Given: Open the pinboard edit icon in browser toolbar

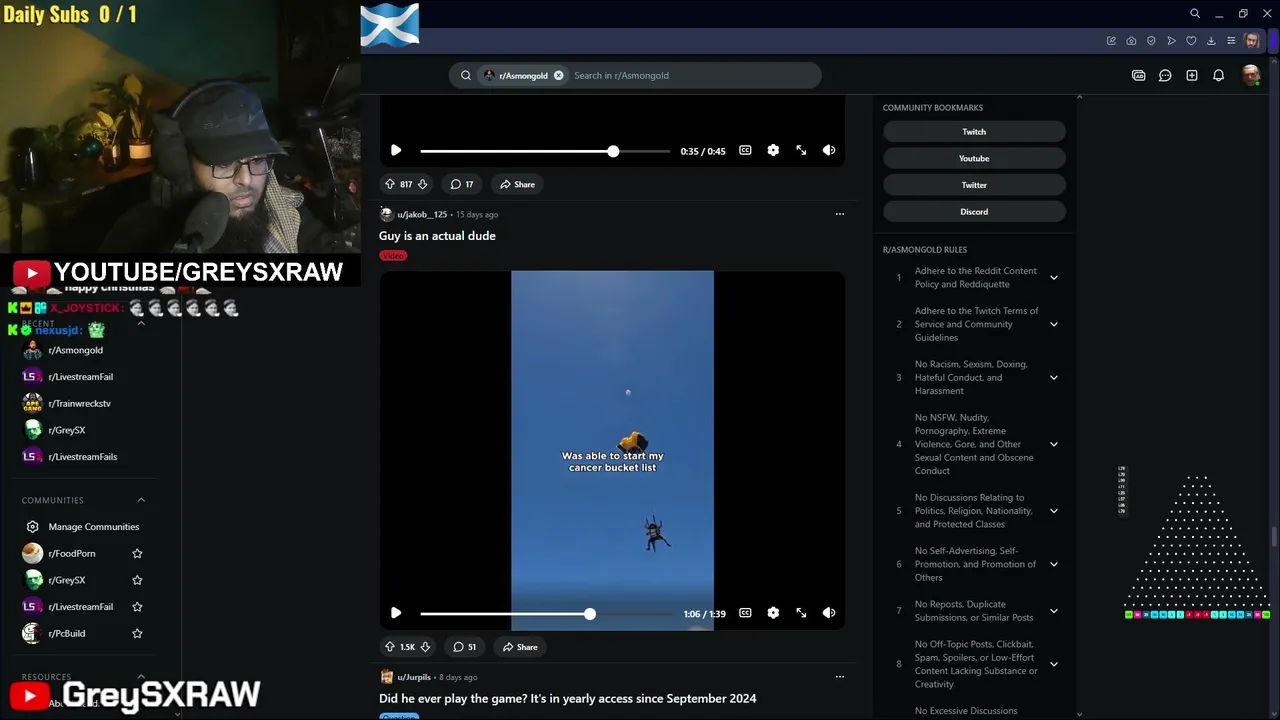Looking at the screenshot, I should click(x=1111, y=41).
